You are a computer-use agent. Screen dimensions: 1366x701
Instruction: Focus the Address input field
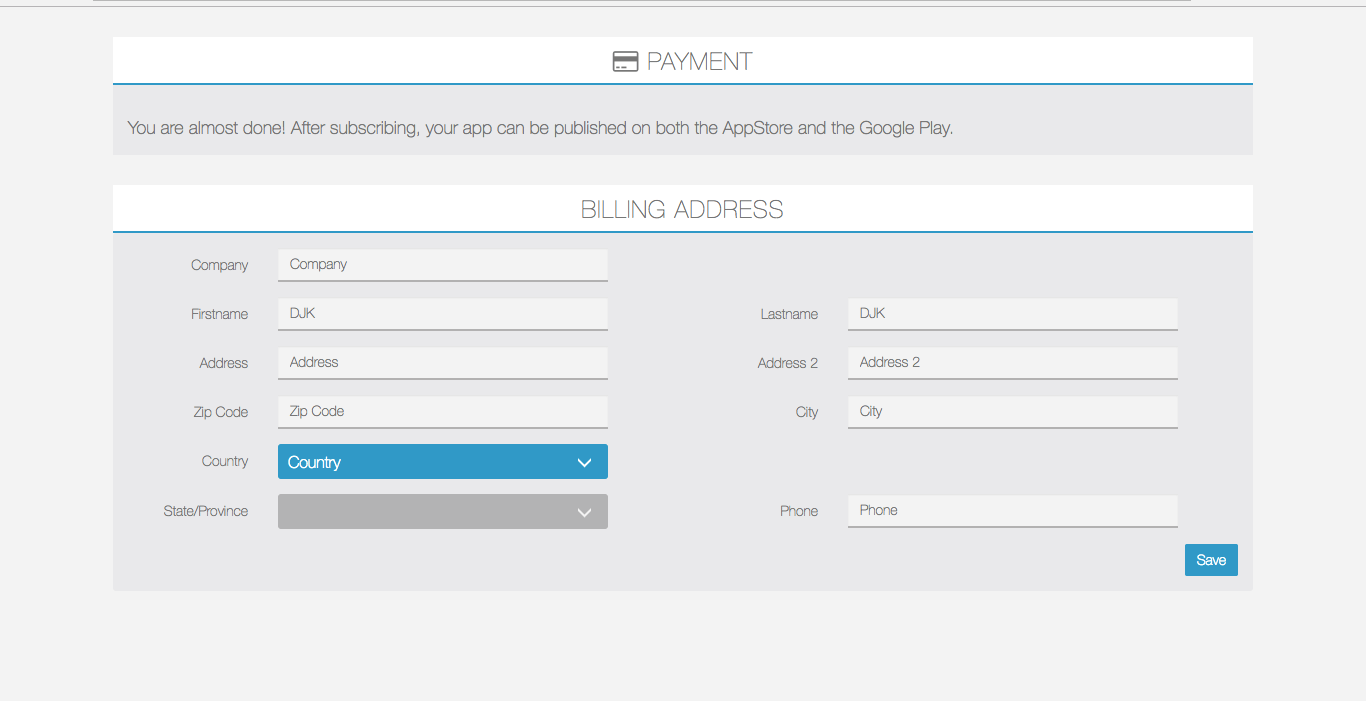pyautogui.click(x=443, y=363)
